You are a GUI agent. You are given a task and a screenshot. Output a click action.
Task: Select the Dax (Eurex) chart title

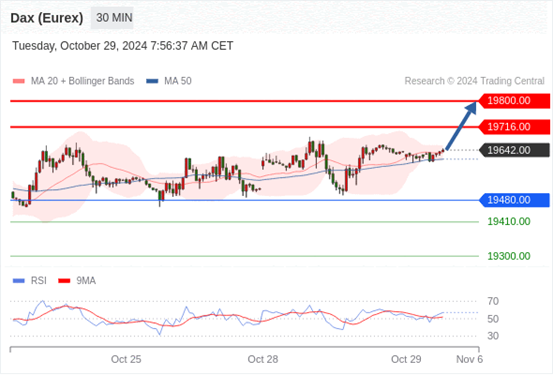[47, 18]
